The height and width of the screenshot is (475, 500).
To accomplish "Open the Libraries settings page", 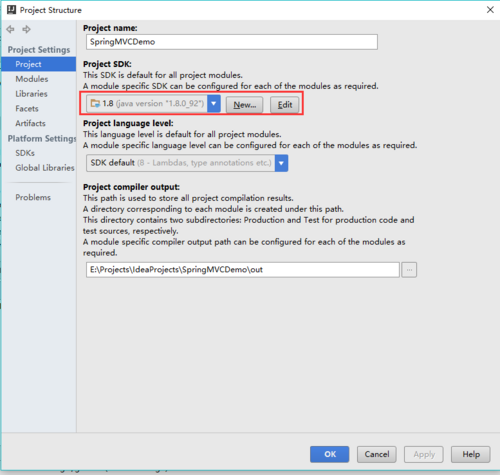I will 31,94.
